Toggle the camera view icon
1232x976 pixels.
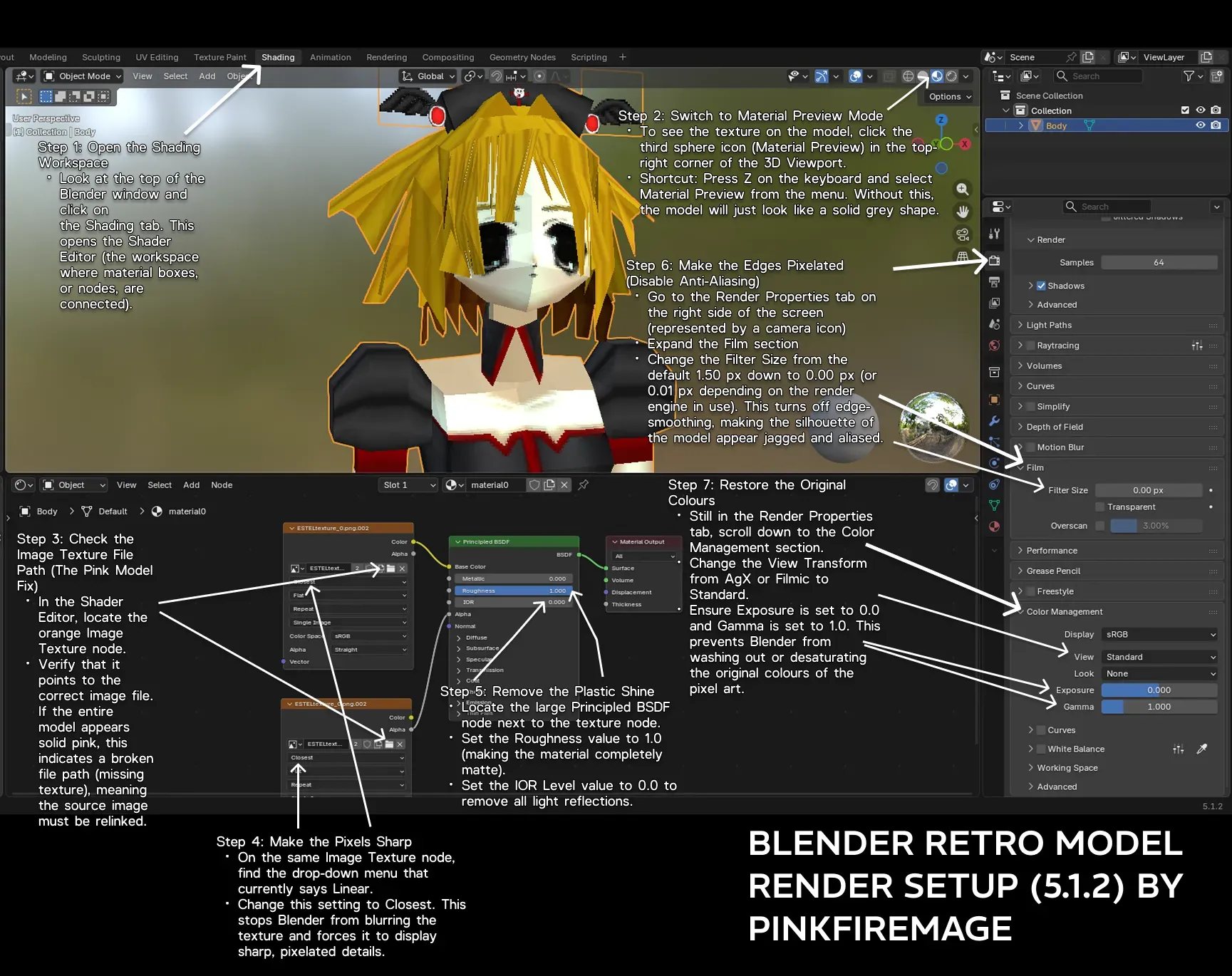point(963,234)
